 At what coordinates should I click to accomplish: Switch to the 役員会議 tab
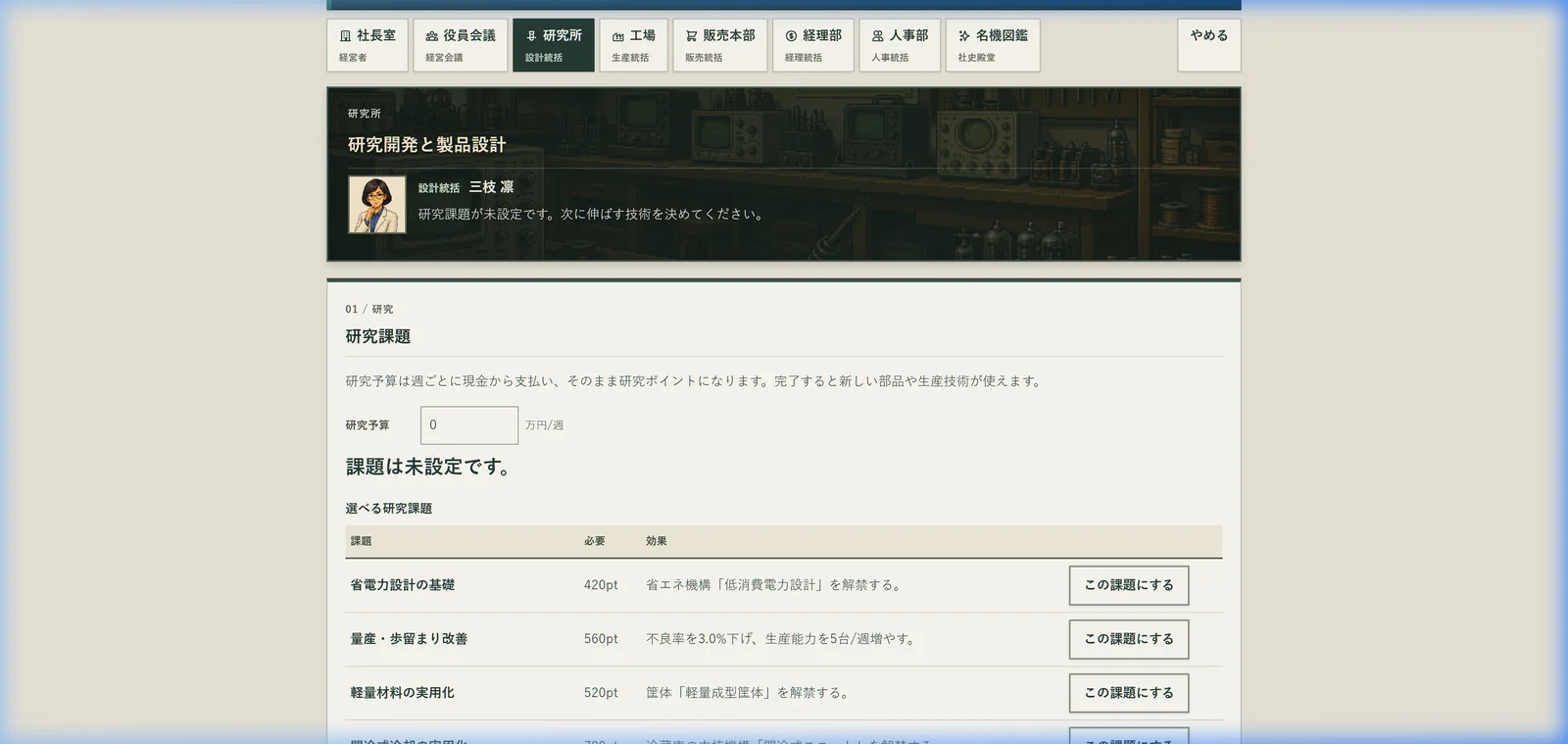(461, 45)
